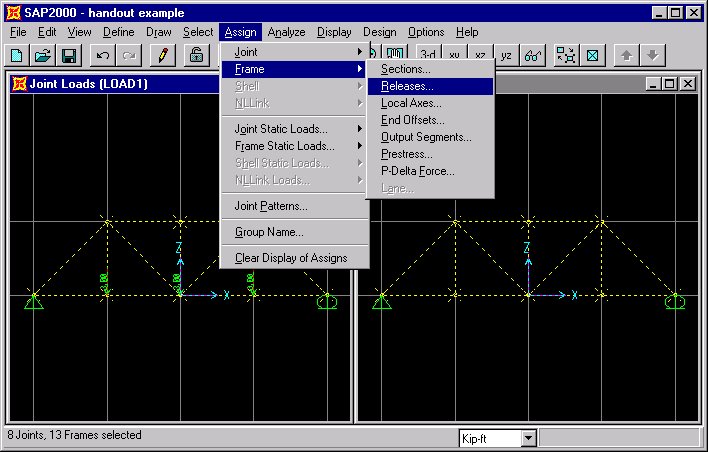Close the right view child window
Screen dimensions: 708x452
click(x=688, y=84)
